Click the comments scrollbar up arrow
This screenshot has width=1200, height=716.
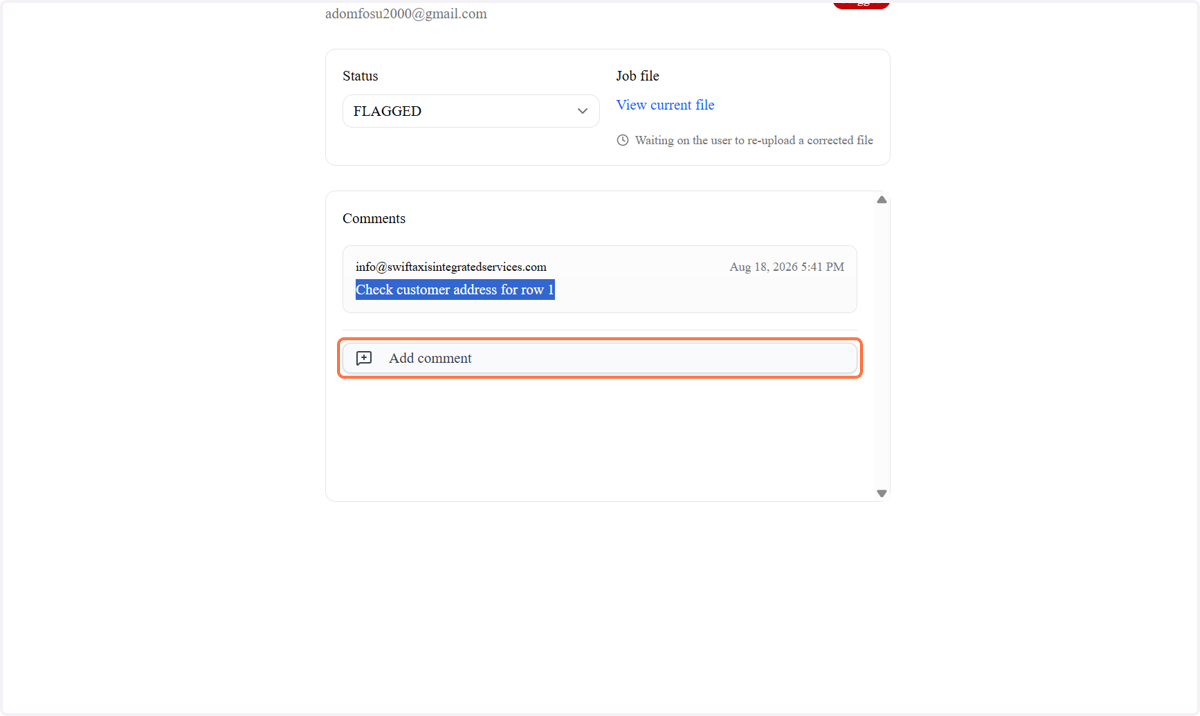pyautogui.click(x=882, y=200)
